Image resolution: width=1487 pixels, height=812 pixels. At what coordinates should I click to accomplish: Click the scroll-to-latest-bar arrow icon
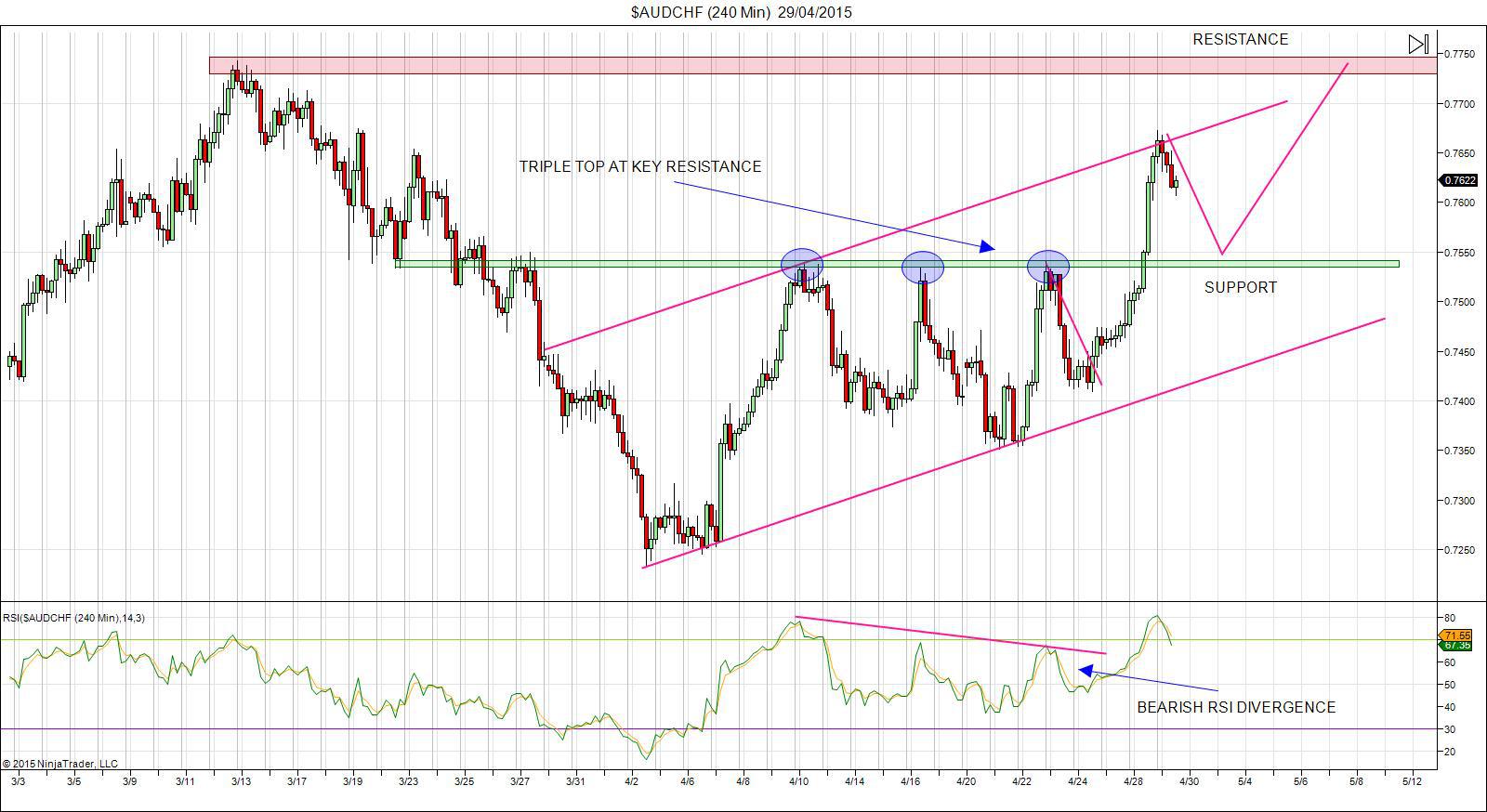1418,44
